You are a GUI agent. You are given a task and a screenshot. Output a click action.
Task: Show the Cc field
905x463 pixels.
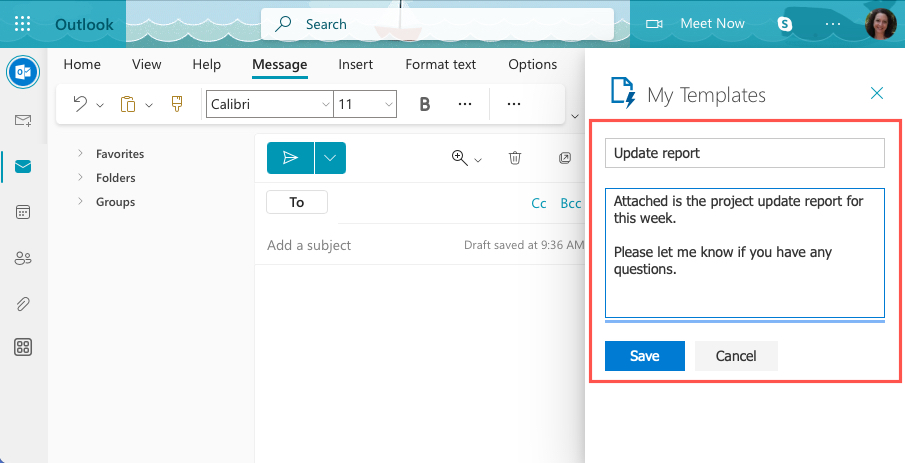coord(538,203)
